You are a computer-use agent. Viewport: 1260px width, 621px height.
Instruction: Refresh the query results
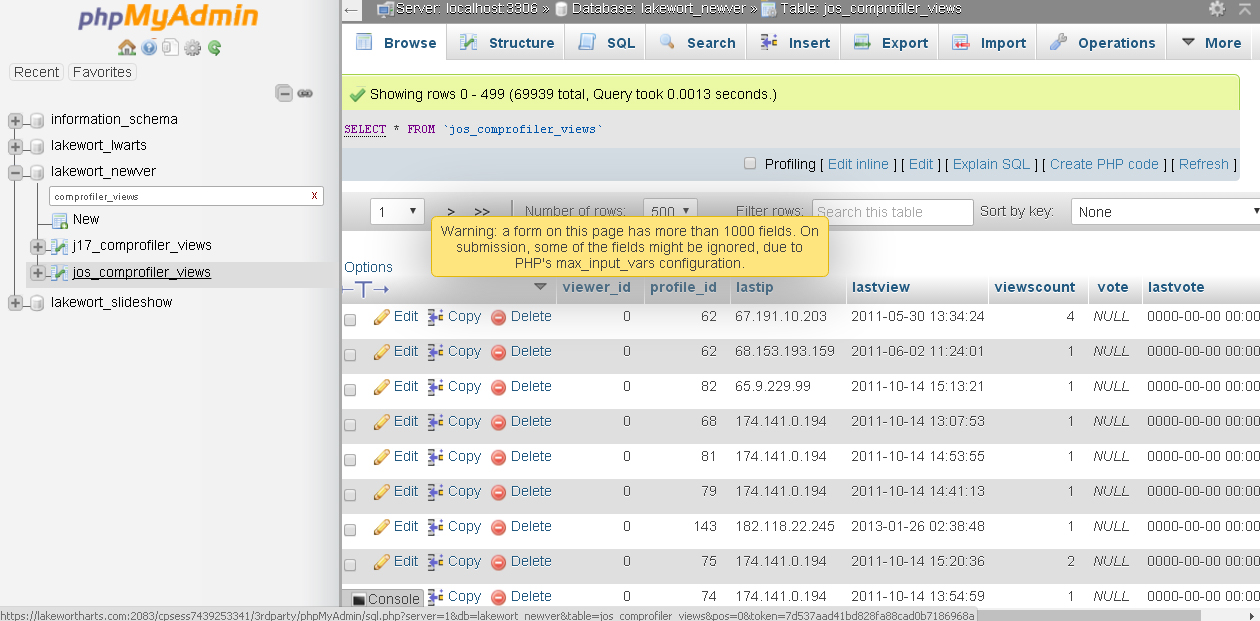[x=1204, y=164]
